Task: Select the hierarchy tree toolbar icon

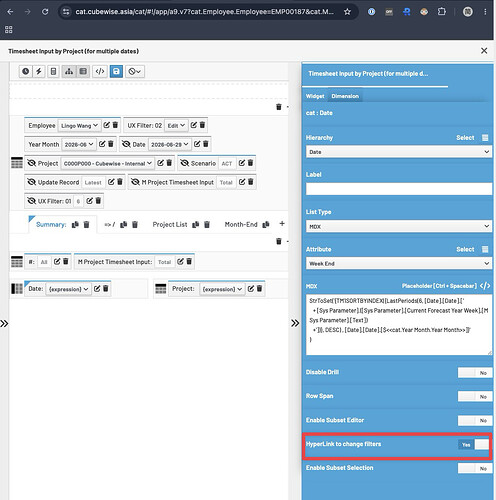Action: (69, 71)
